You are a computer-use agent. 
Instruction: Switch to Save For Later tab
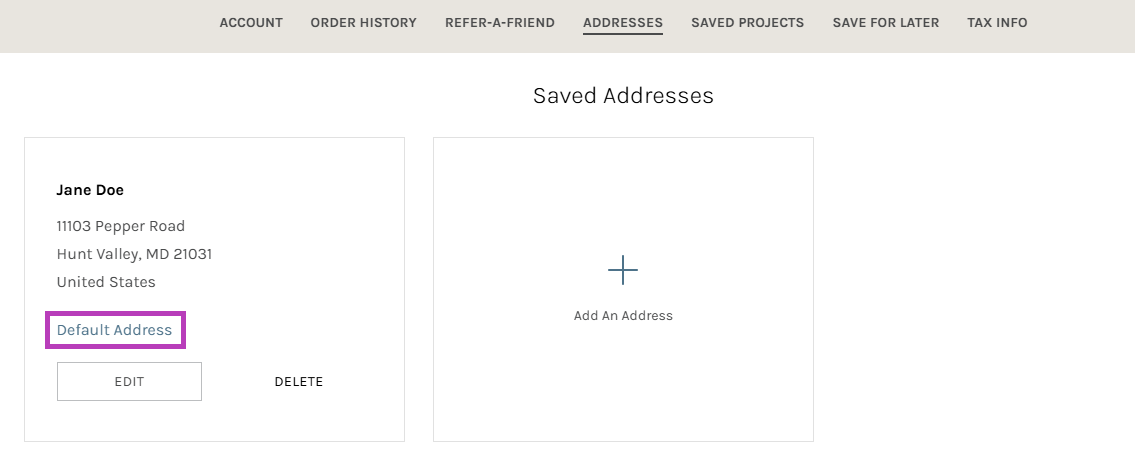click(x=885, y=22)
